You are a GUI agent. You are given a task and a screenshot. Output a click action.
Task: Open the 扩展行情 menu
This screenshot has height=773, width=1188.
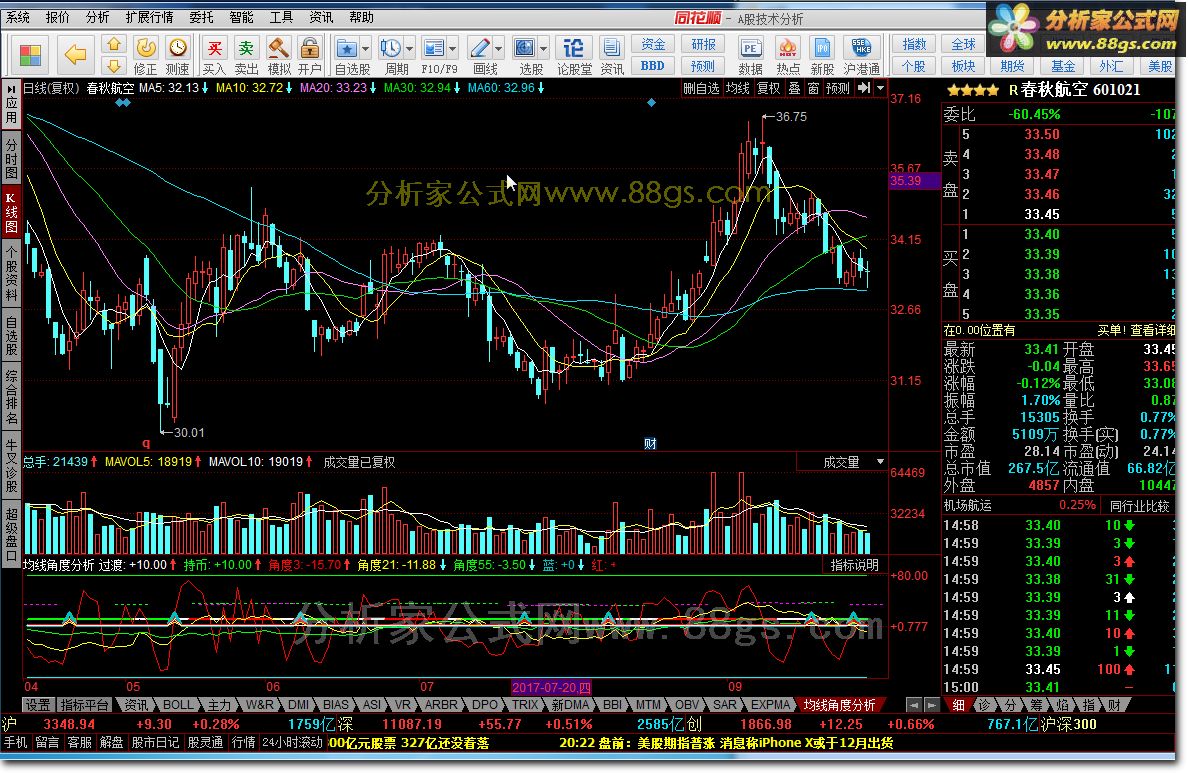coord(148,17)
